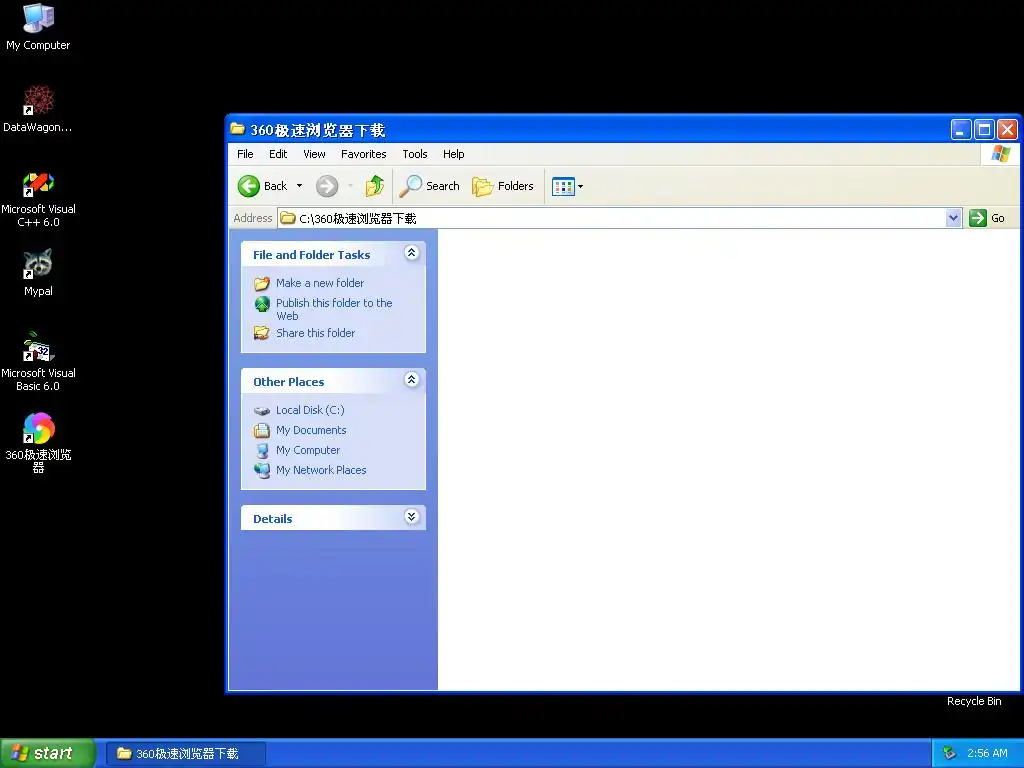
Task: Open the Tools menu
Action: click(415, 154)
